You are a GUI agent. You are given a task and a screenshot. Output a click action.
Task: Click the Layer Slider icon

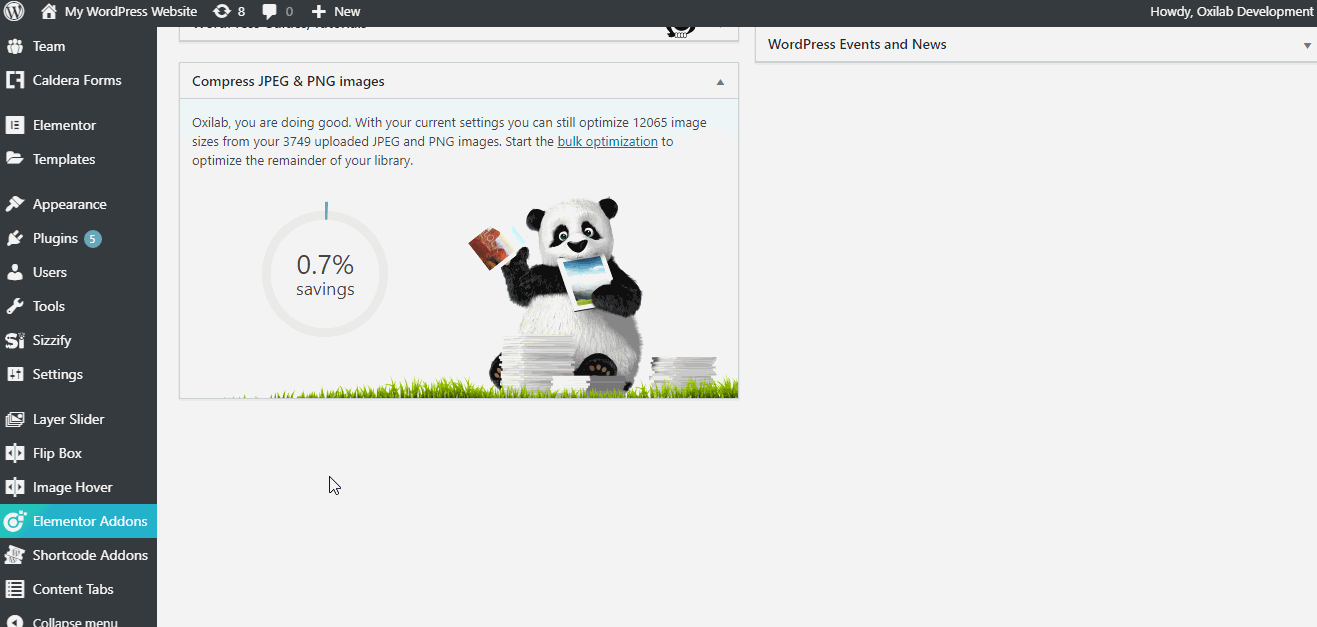pos(15,419)
